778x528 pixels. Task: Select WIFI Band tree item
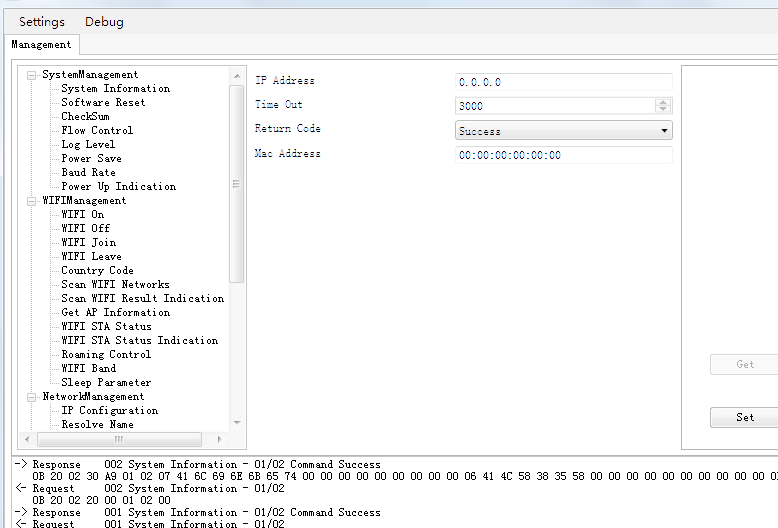coord(88,368)
